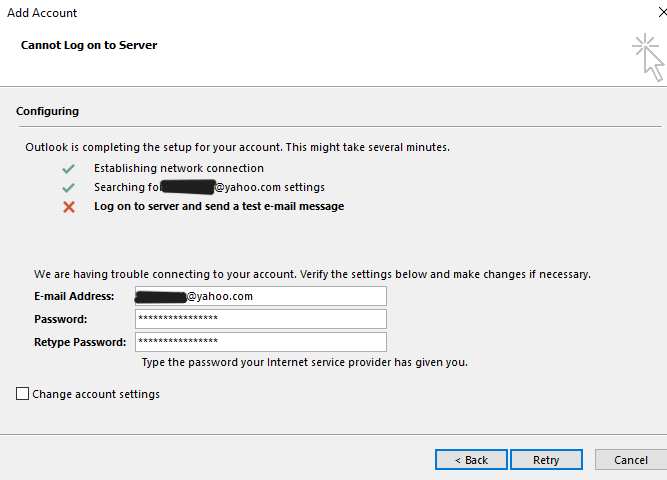Click the Establishing network connection step text

click(179, 169)
